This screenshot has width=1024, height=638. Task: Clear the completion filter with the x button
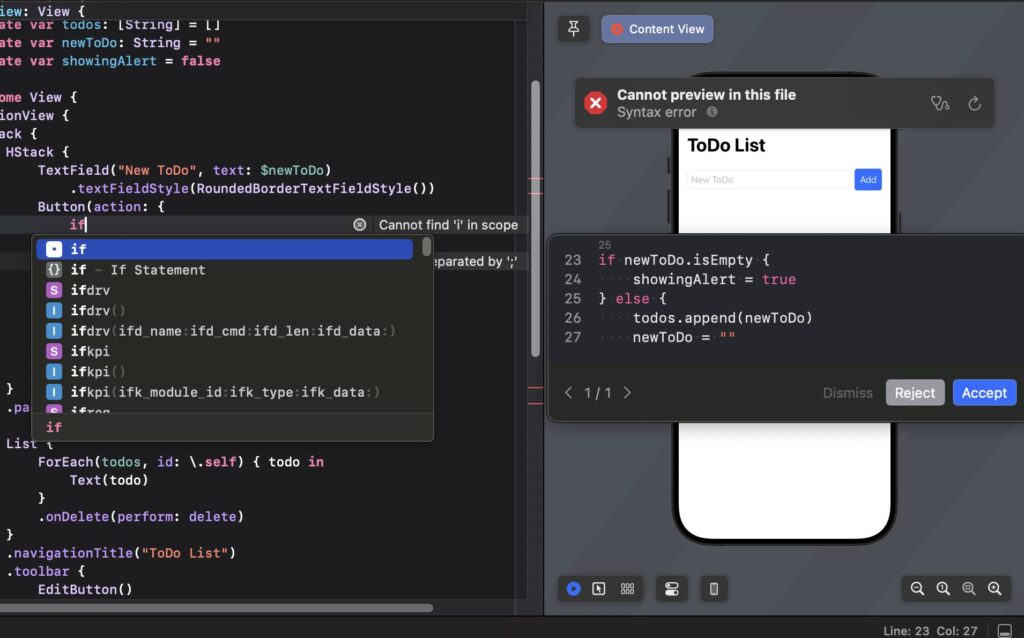(x=360, y=224)
